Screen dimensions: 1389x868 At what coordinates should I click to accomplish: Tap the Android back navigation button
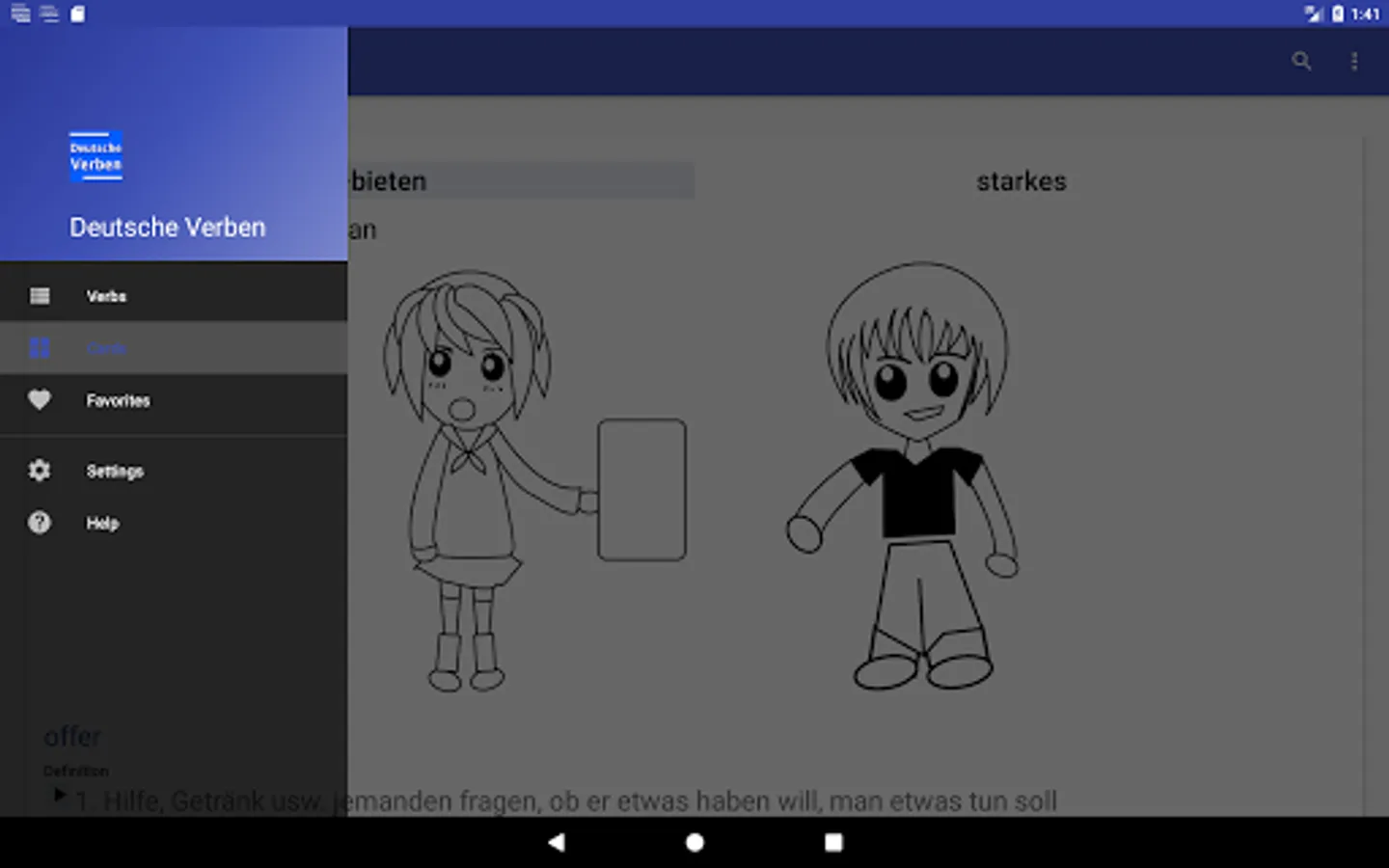557,842
